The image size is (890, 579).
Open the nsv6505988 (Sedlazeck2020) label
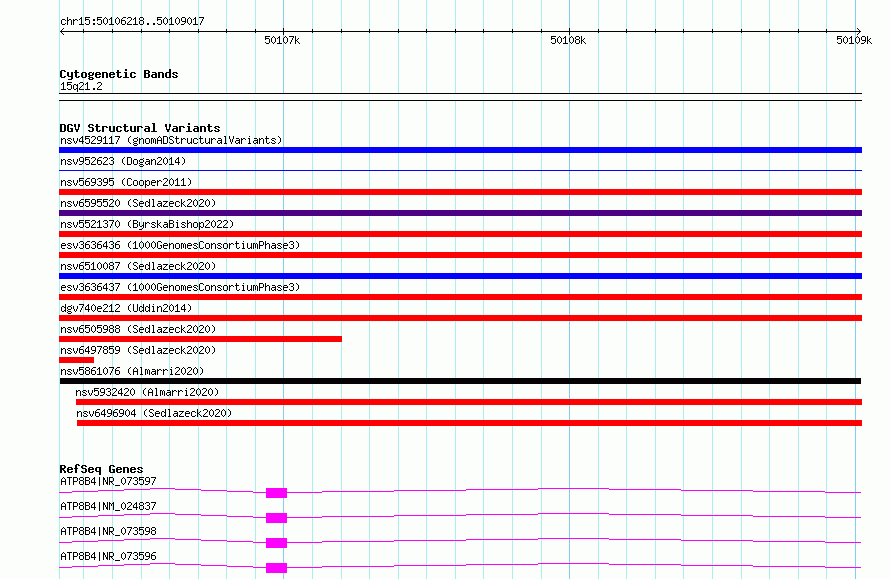coord(138,329)
